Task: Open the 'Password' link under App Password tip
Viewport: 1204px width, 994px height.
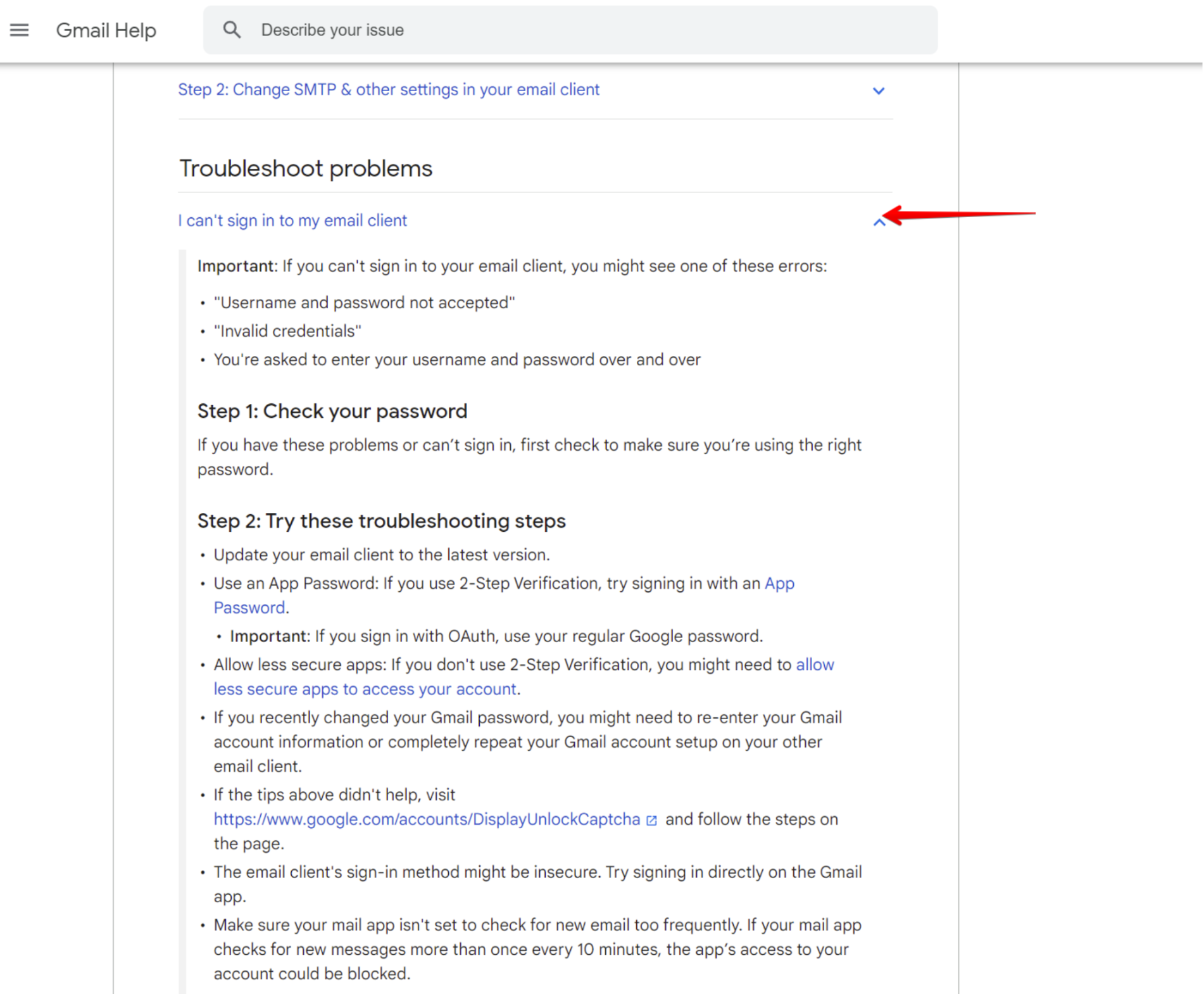Action: pyautogui.click(x=249, y=608)
